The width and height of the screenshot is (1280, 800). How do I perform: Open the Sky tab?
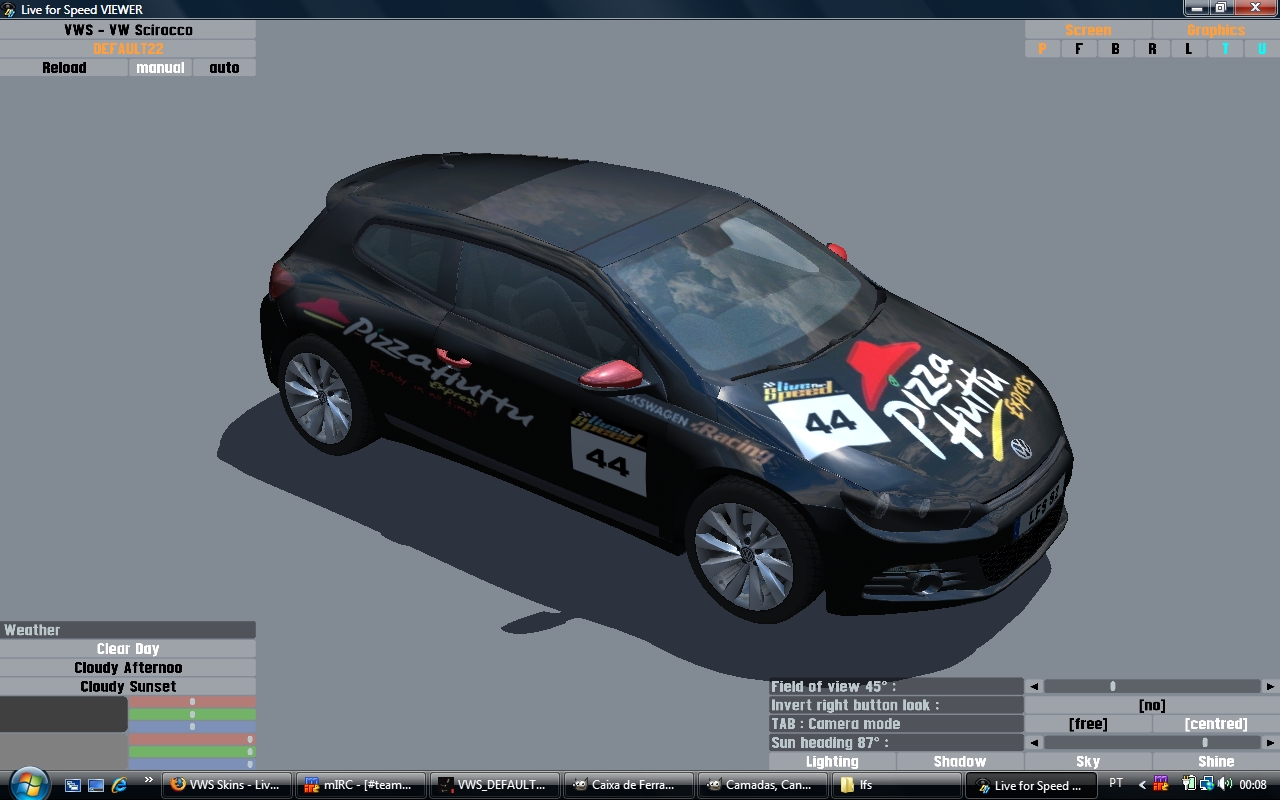(x=1088, y=762)
